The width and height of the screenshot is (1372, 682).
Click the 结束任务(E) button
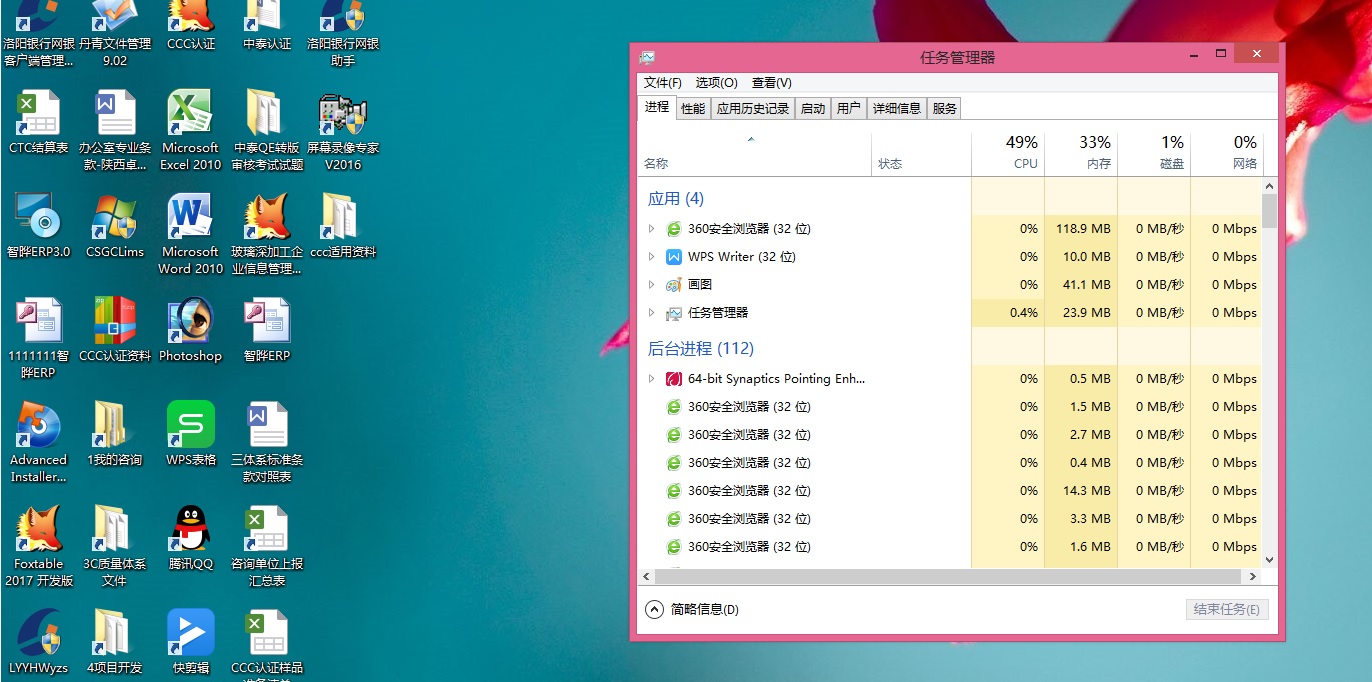[x=1227, y=609]
